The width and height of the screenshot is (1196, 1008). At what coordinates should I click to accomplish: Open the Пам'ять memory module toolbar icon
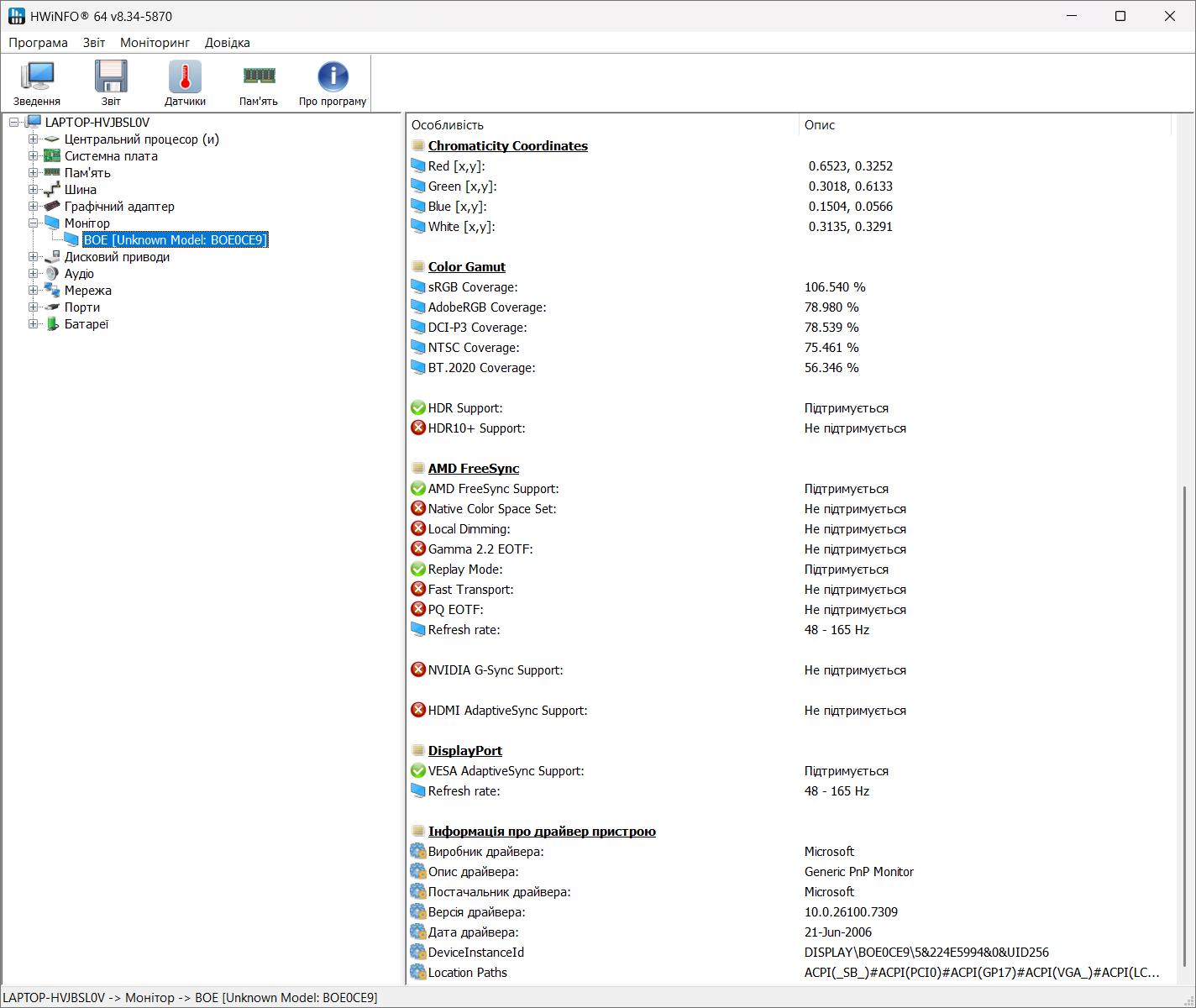(259, 76)
